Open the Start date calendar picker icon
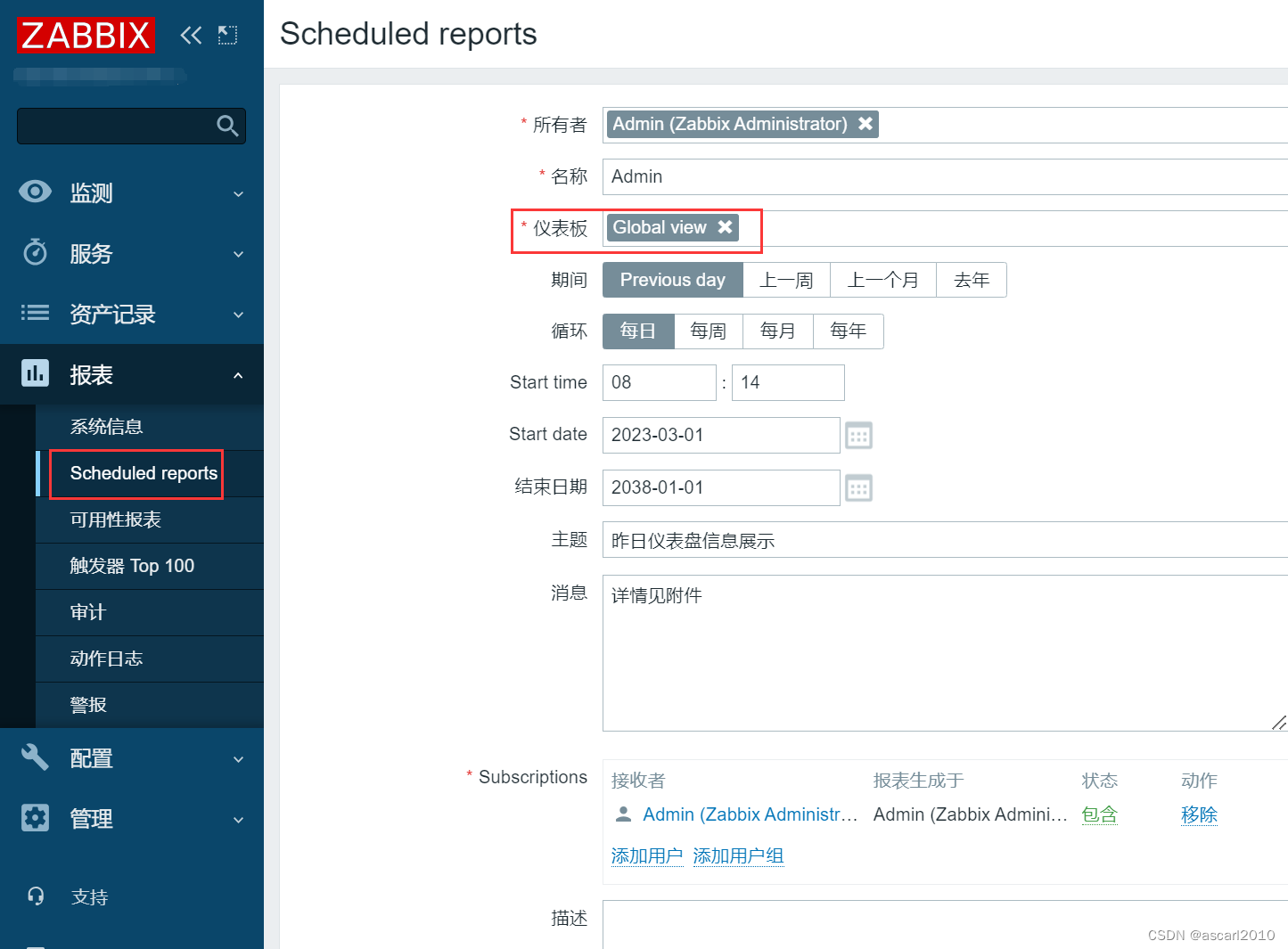Viewport: 1288px width, 949px height. (857, 435)
